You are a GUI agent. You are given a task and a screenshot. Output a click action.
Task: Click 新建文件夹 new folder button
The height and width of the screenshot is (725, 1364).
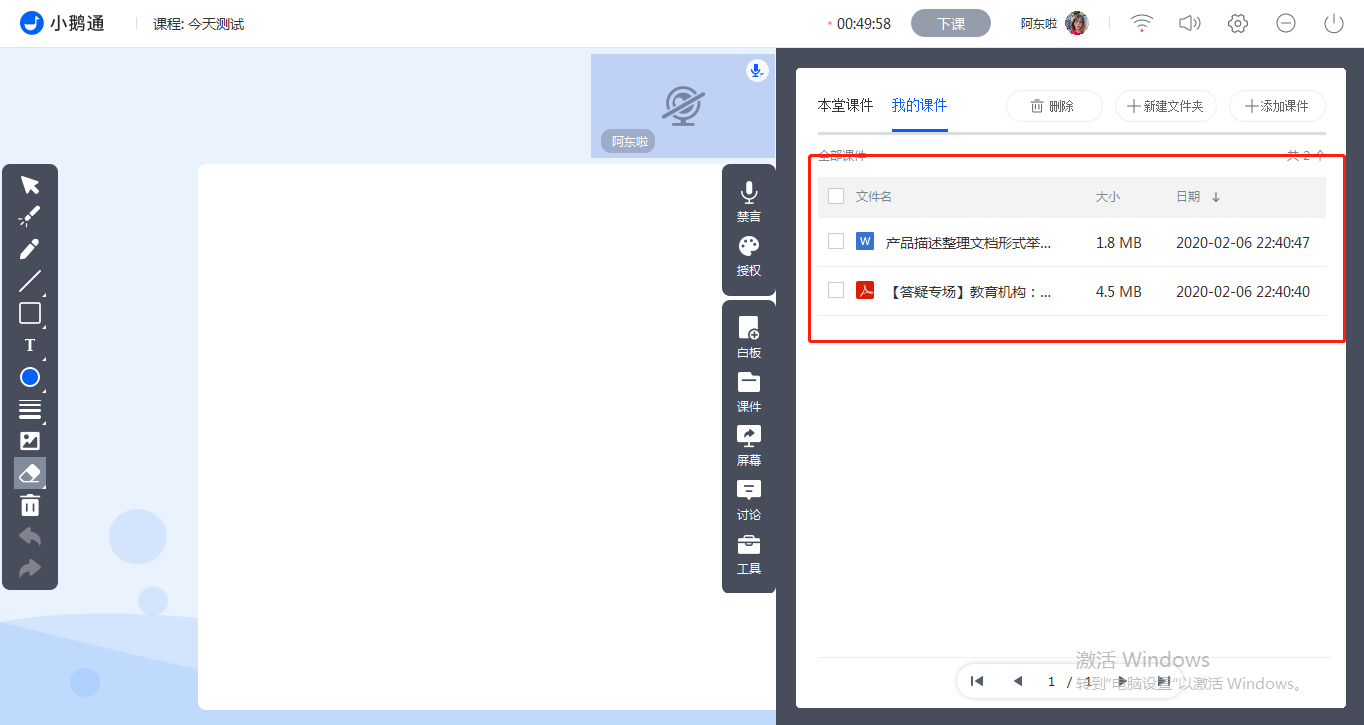coord(1166,106)
